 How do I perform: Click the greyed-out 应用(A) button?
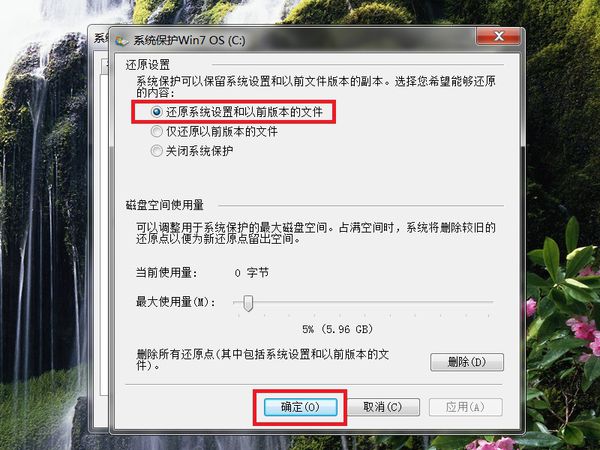tap(466, 407)
